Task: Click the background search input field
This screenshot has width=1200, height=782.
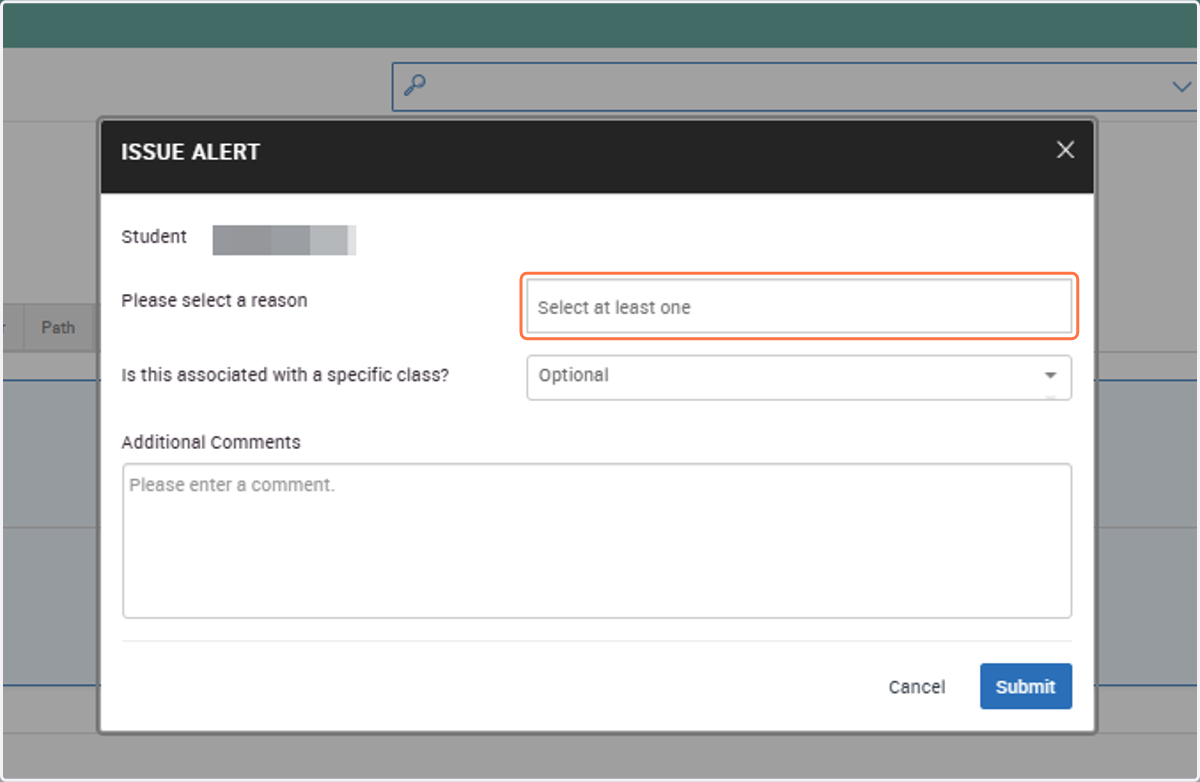Action: coord(795,87)
